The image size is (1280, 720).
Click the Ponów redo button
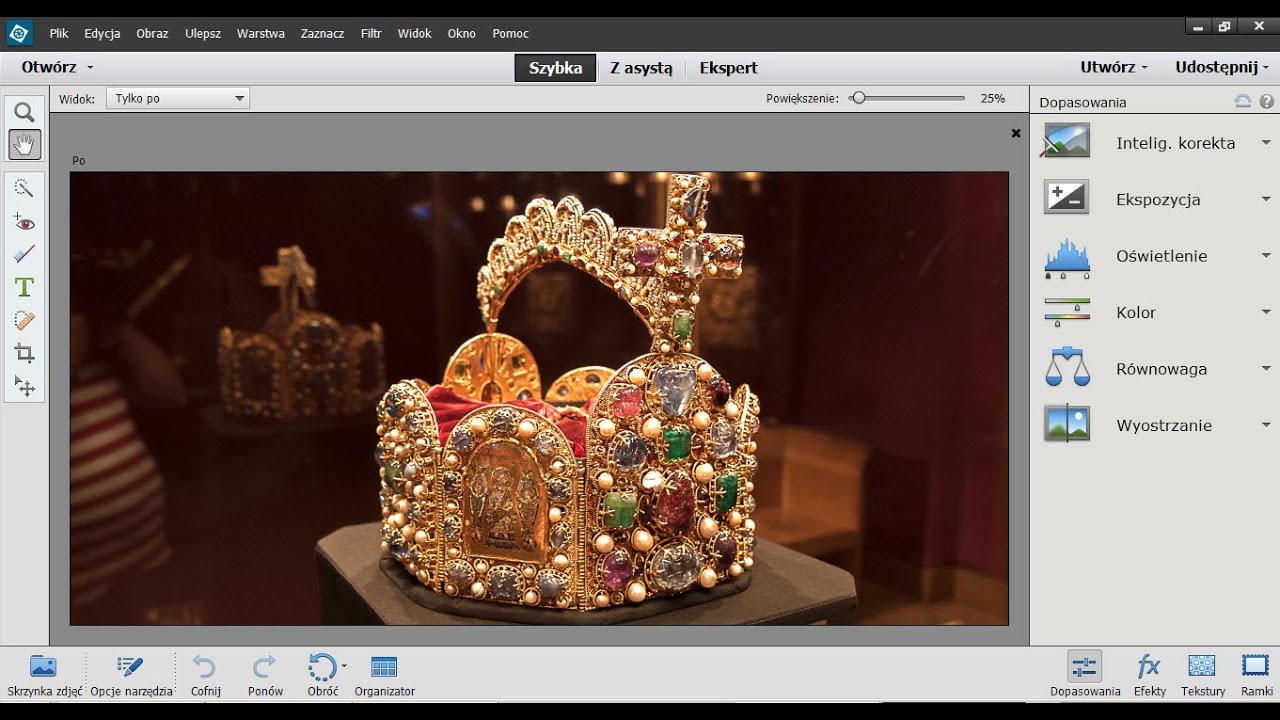tap(265, 675)
